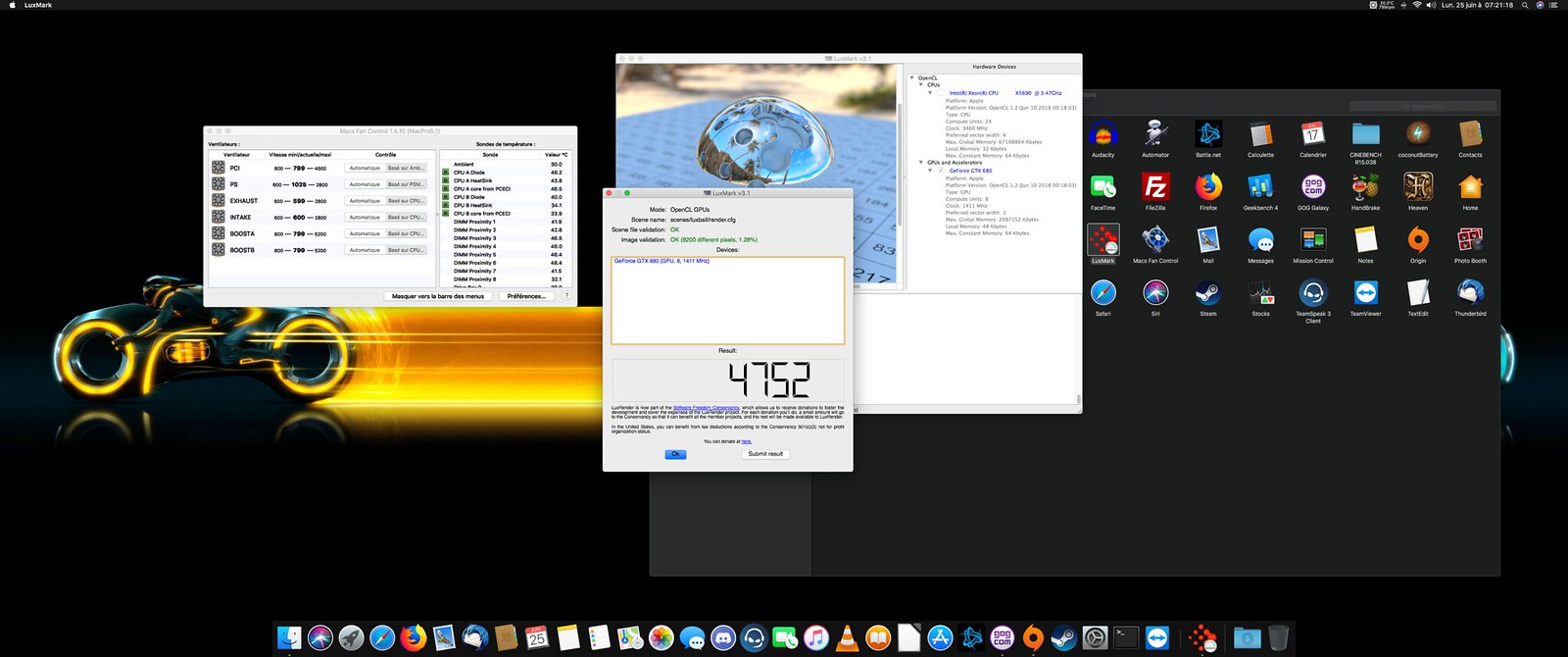Launch Automator from the applications grid
The image size is (1568, 657).
pyautogui.click(x=1155, y=134)
